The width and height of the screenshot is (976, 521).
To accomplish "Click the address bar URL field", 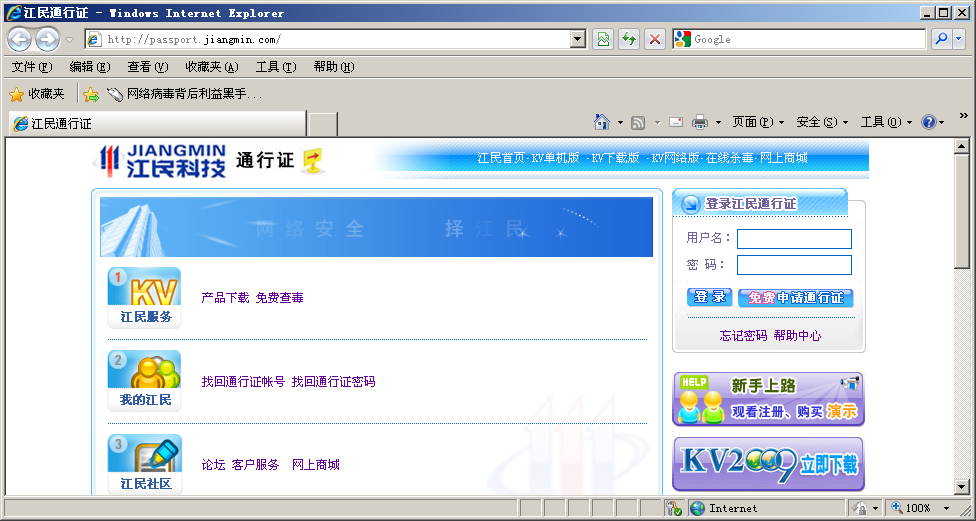I will (336, 39).
